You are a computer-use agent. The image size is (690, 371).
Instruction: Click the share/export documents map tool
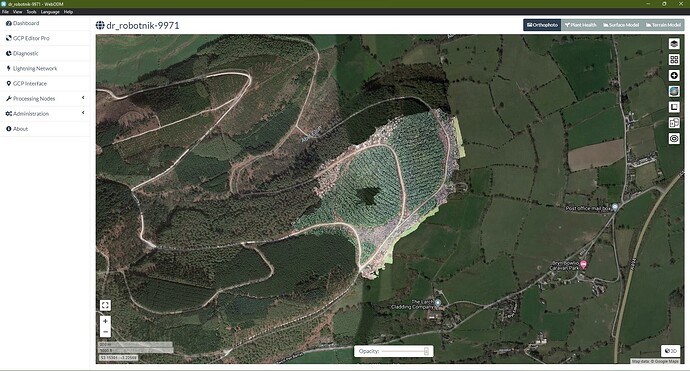(x=674, y=123)
